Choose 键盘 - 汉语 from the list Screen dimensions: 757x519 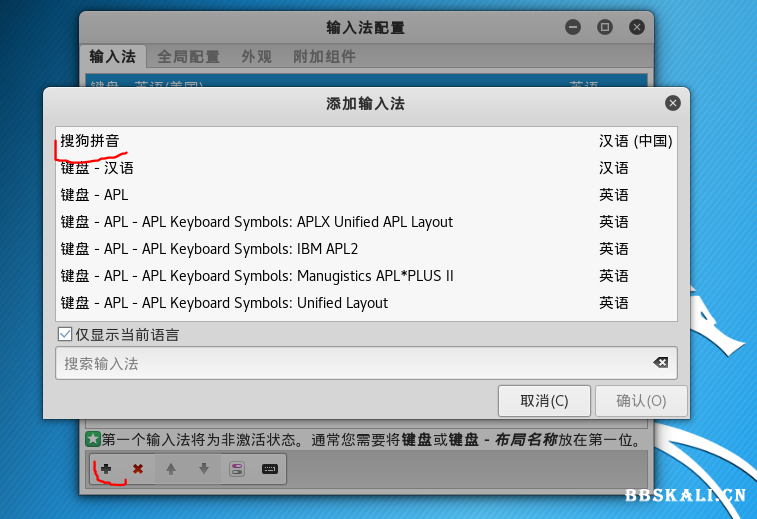tap(97, 168)
